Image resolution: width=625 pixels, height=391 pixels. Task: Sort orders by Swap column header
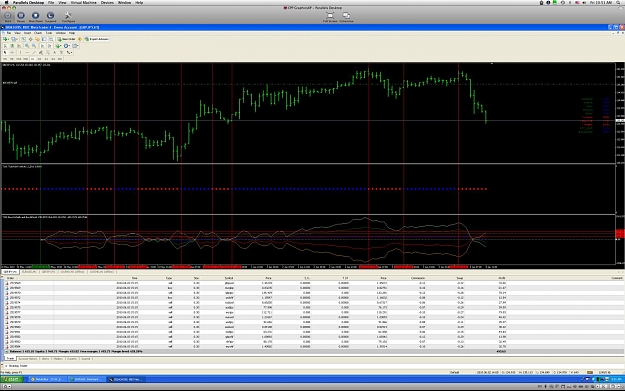coord(460,278)
